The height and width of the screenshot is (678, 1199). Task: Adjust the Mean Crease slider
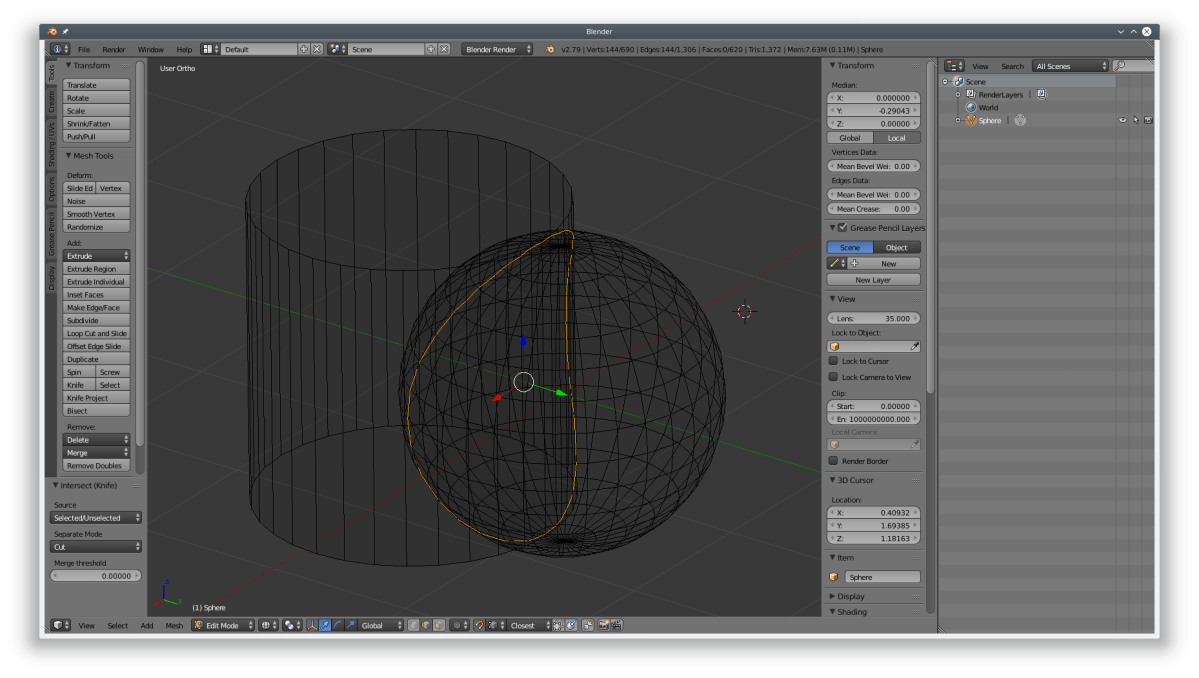(x=873, y=209)
